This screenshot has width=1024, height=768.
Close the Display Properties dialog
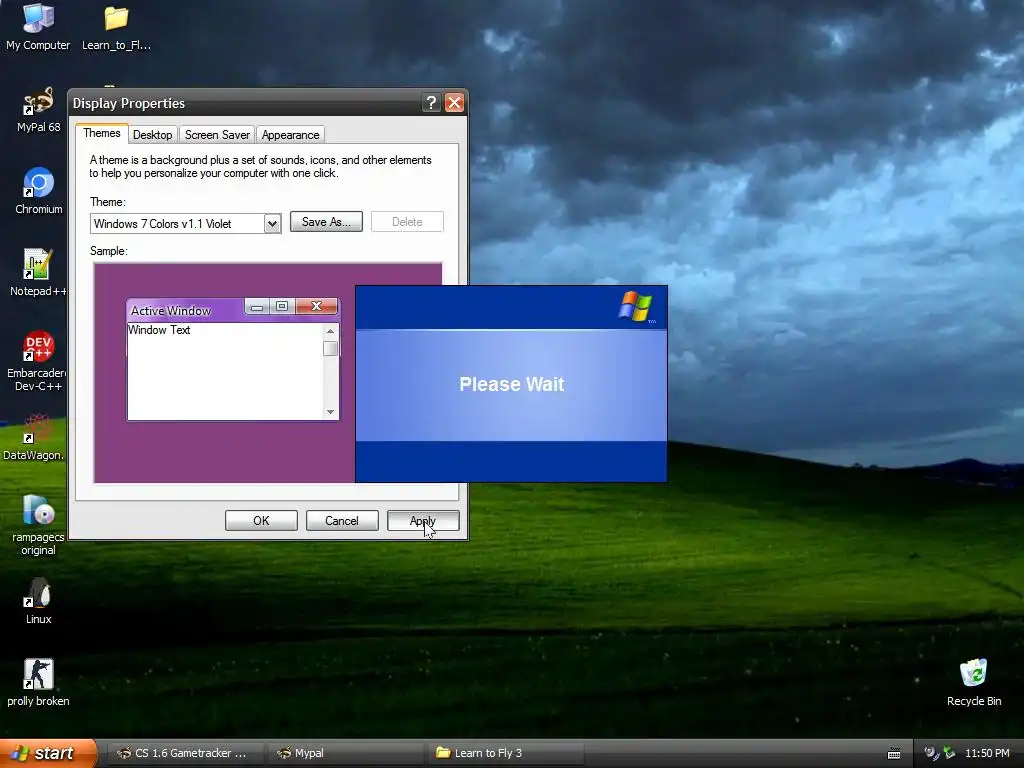(x=454, y=103)
